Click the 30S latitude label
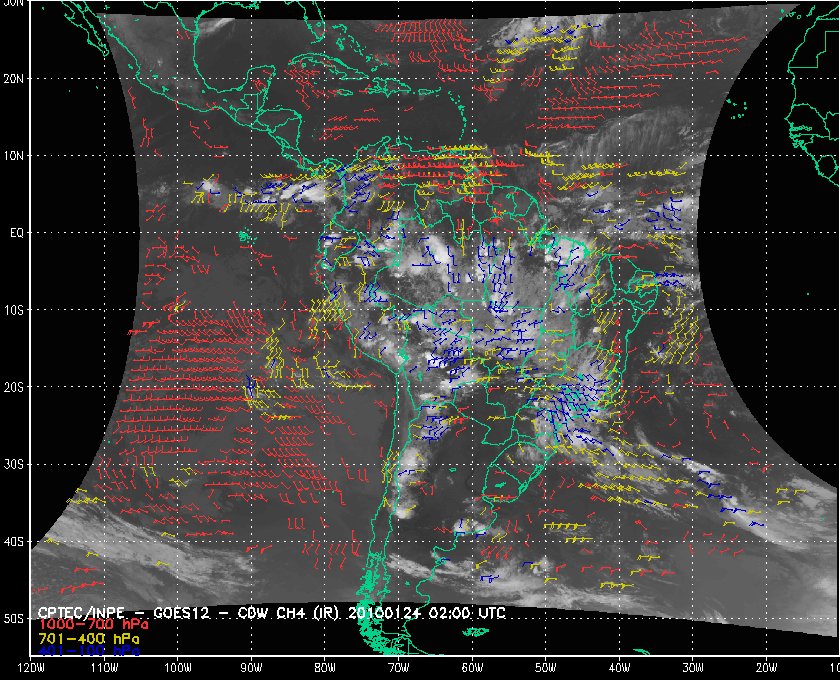This screenshot has height=680, width=840. point(13,464)
